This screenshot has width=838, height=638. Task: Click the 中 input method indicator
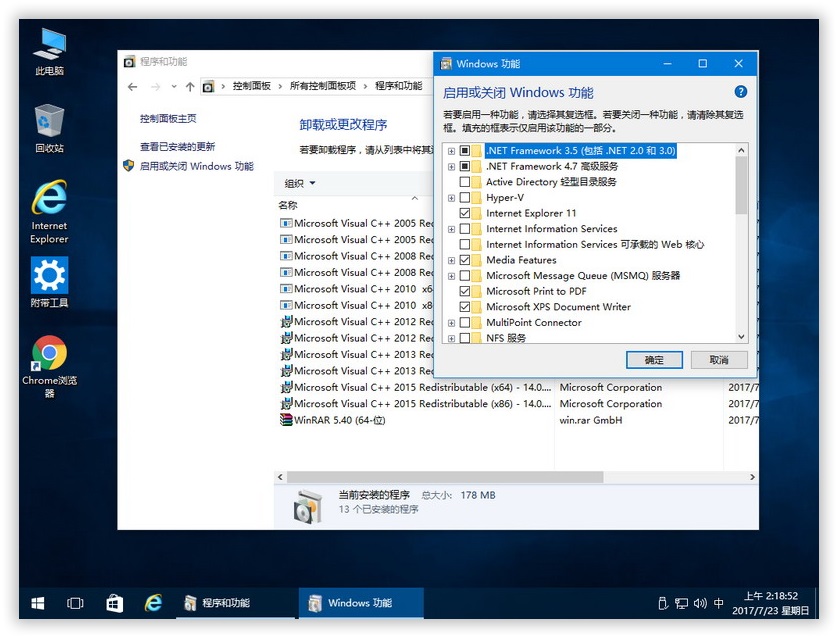[x=719, y=603]
